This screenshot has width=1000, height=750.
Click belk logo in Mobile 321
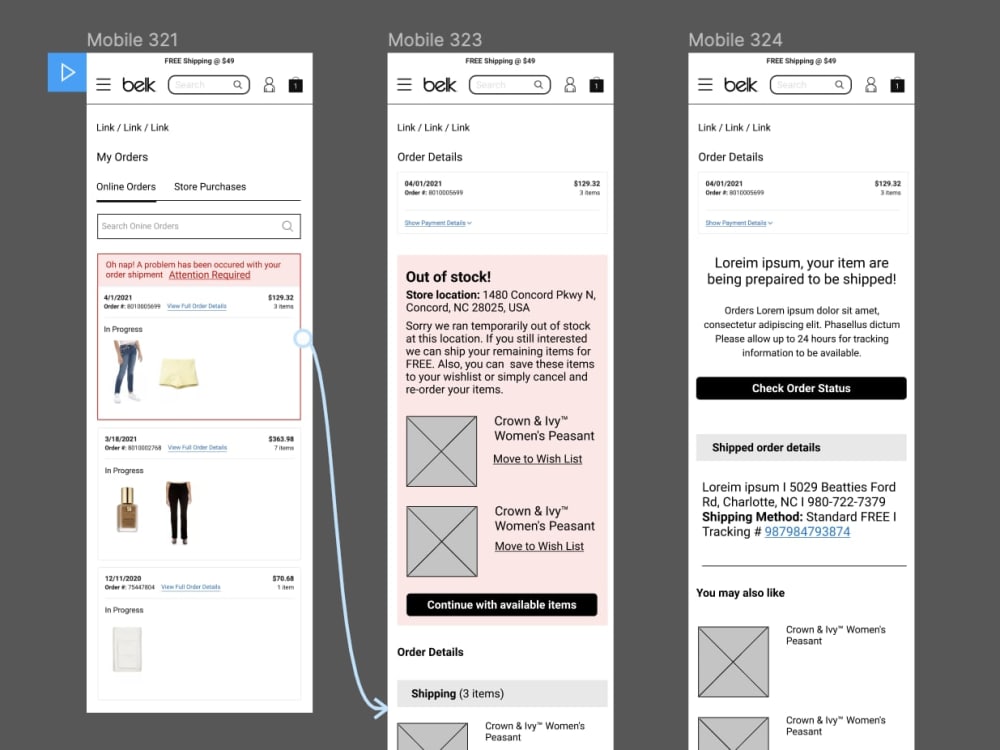(x=139, y=85)
